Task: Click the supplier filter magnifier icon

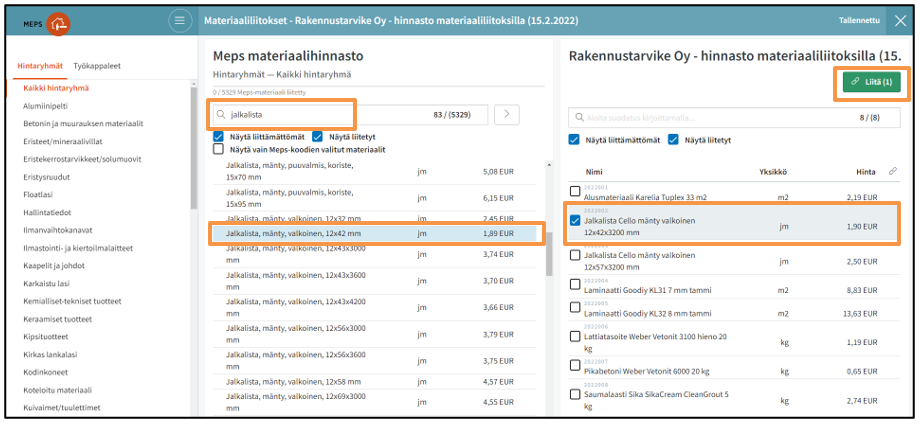Action: 580,118
